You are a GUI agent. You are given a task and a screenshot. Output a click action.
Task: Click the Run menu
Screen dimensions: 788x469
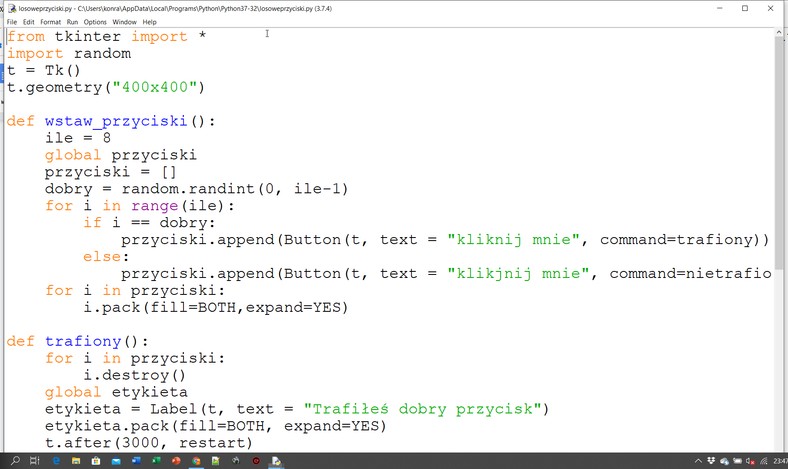pos(72,21)
